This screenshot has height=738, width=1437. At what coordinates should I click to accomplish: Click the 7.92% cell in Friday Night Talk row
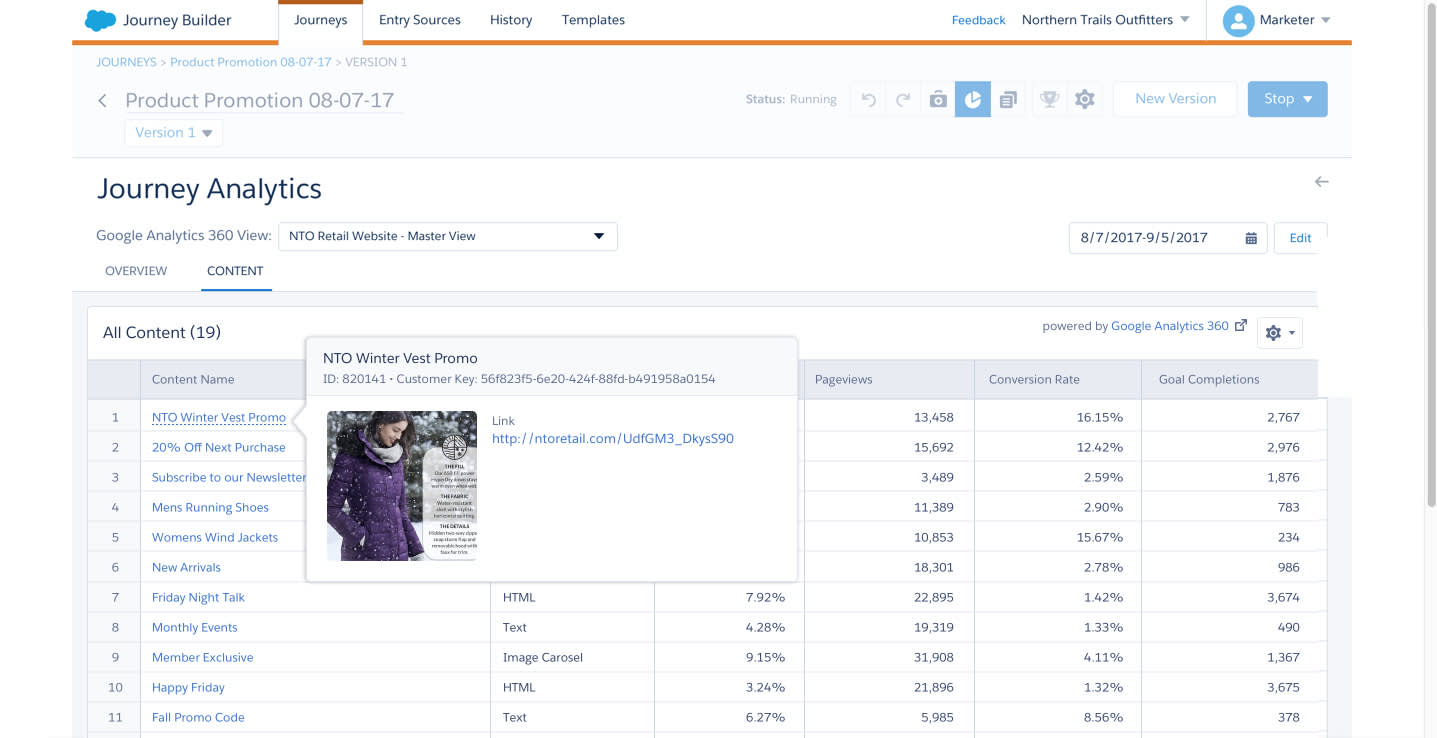click(x=729, y=597)
